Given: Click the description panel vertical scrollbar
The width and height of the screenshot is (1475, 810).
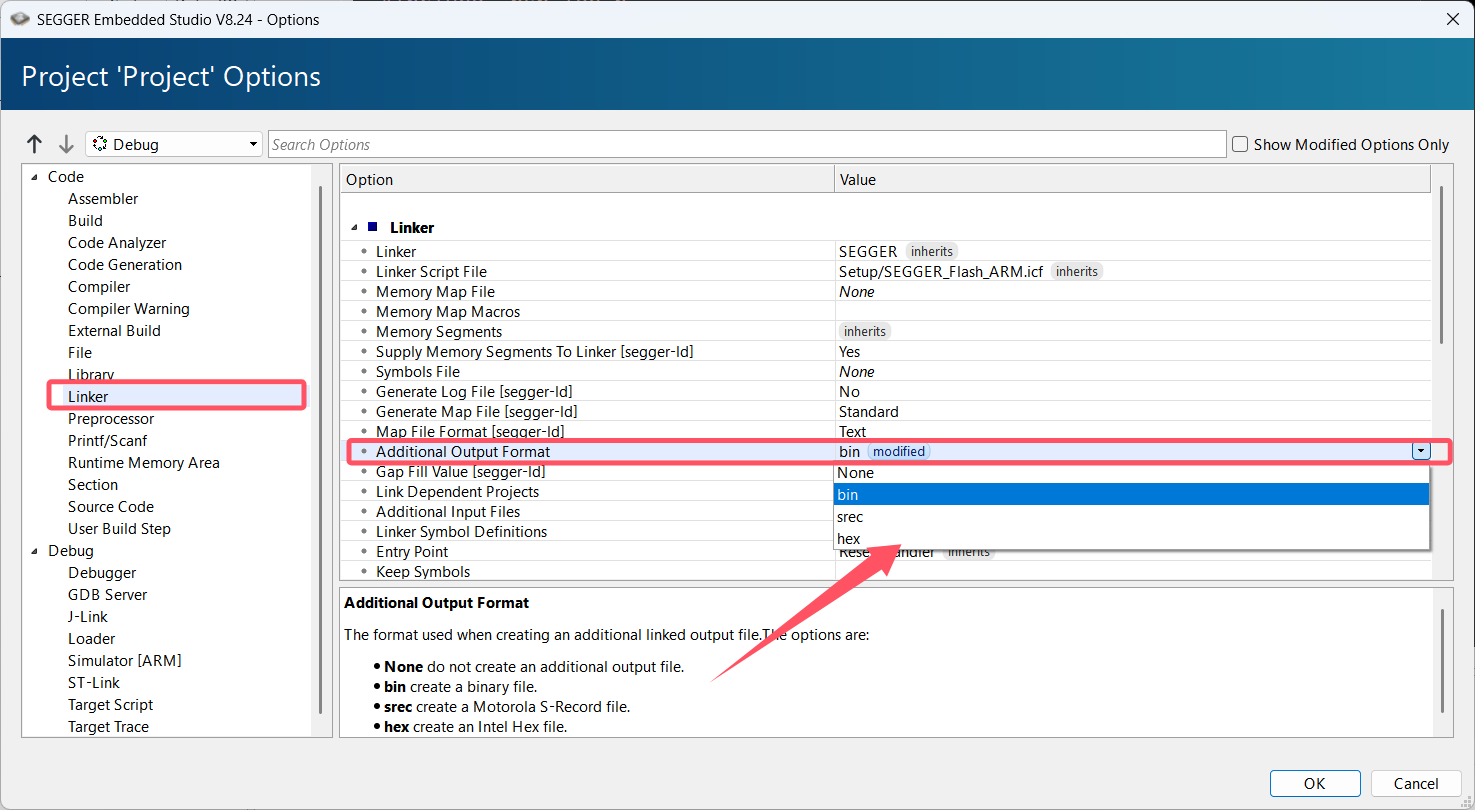Looking at the screenshot, I should [x=1441, y=661].
